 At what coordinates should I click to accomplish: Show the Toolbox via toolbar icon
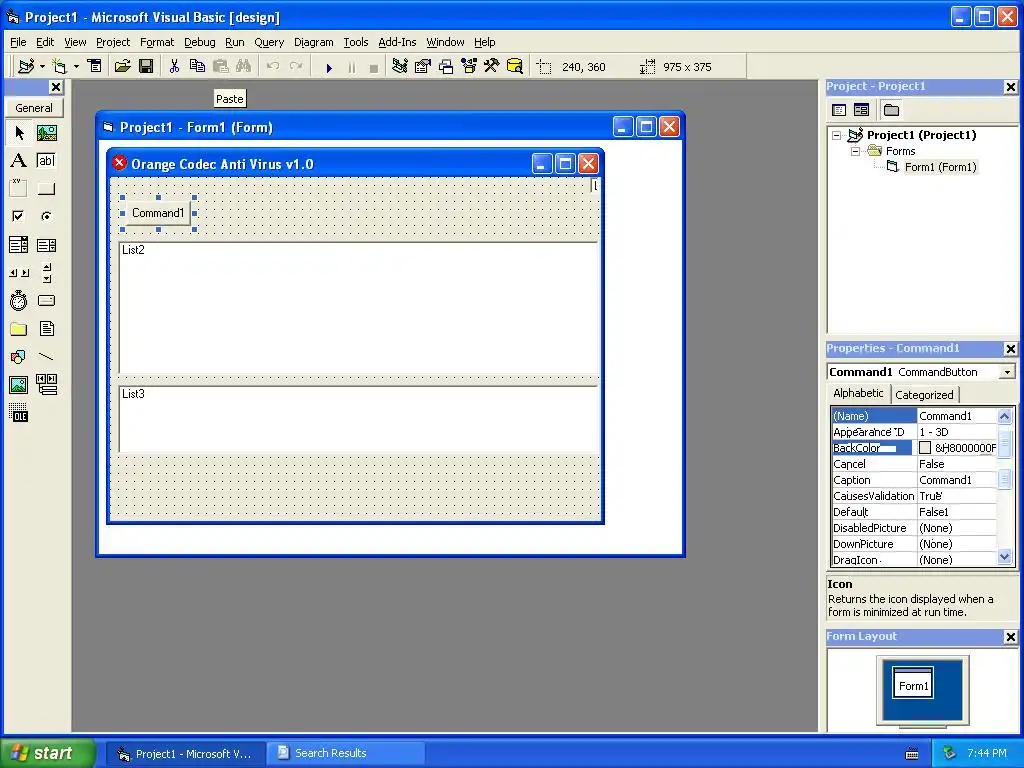(x=492, y=67)
